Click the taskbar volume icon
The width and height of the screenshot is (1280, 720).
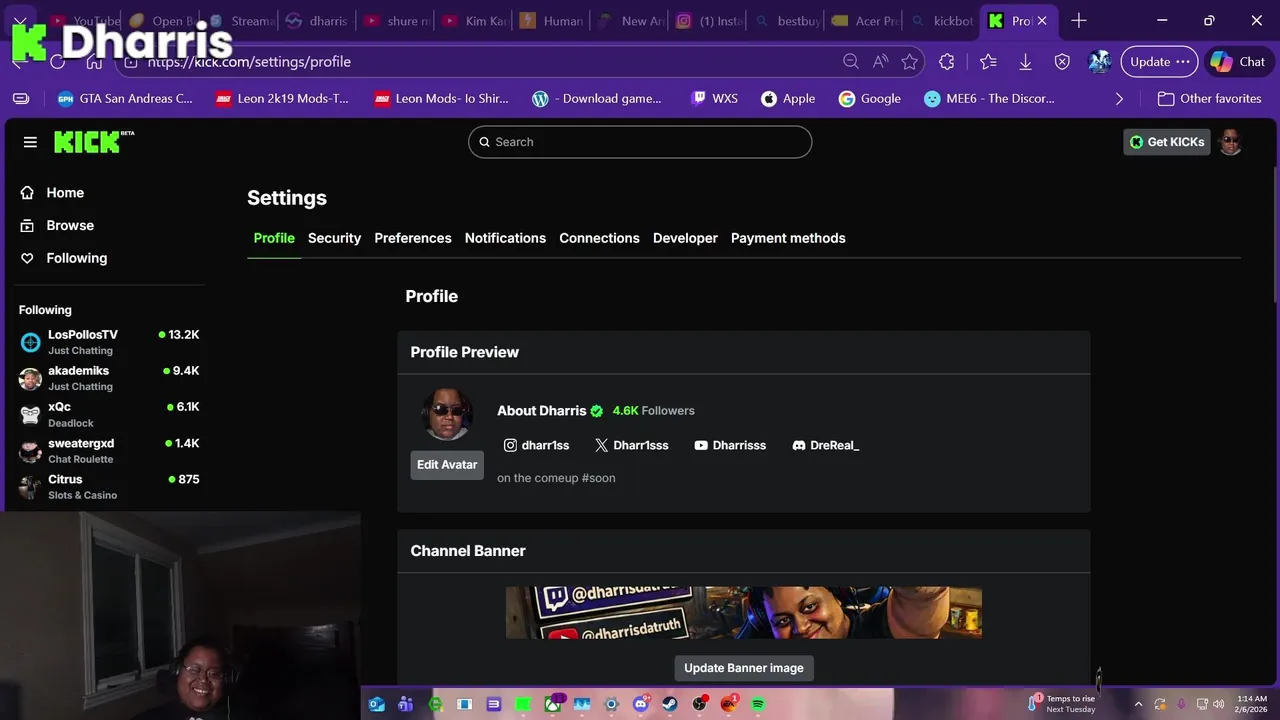click(1219, 704)
